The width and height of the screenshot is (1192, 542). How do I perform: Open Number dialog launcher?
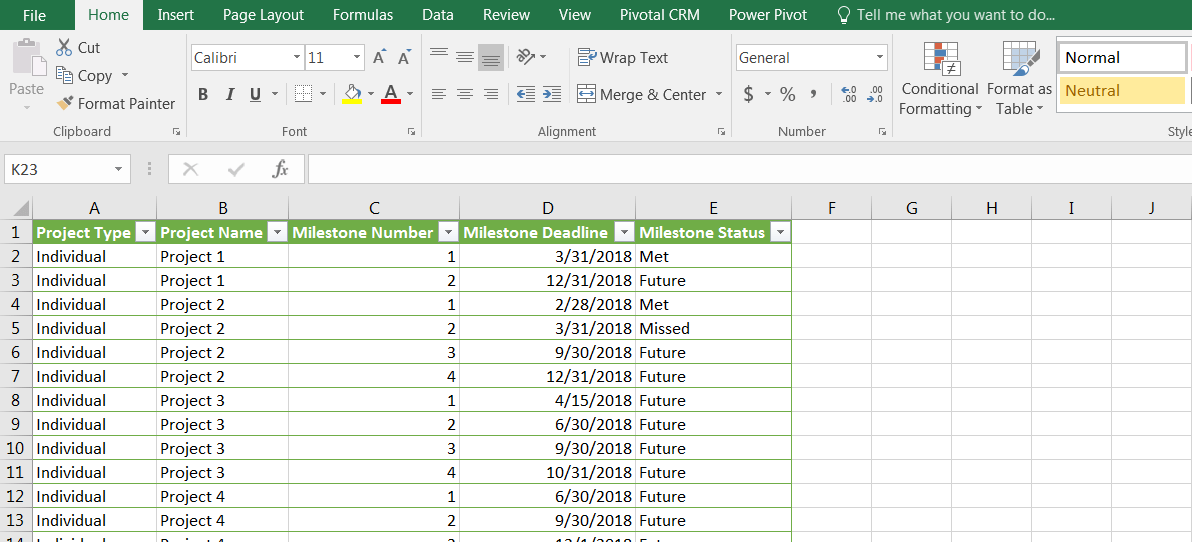click(882, 132)
